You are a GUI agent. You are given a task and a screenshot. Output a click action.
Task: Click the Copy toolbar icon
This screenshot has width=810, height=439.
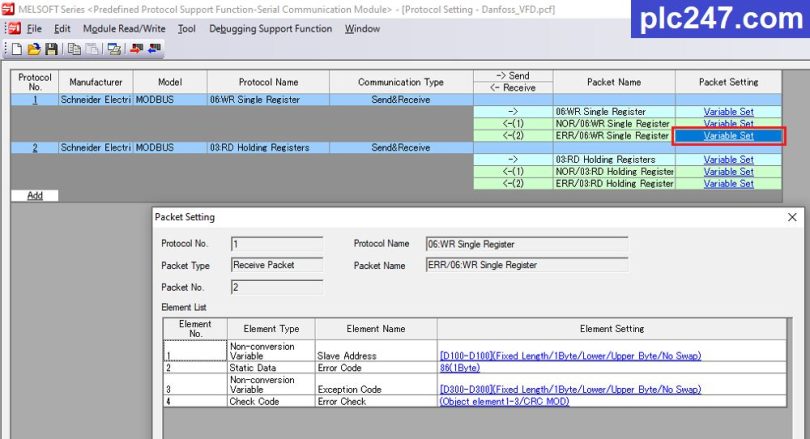click(74, 48)
